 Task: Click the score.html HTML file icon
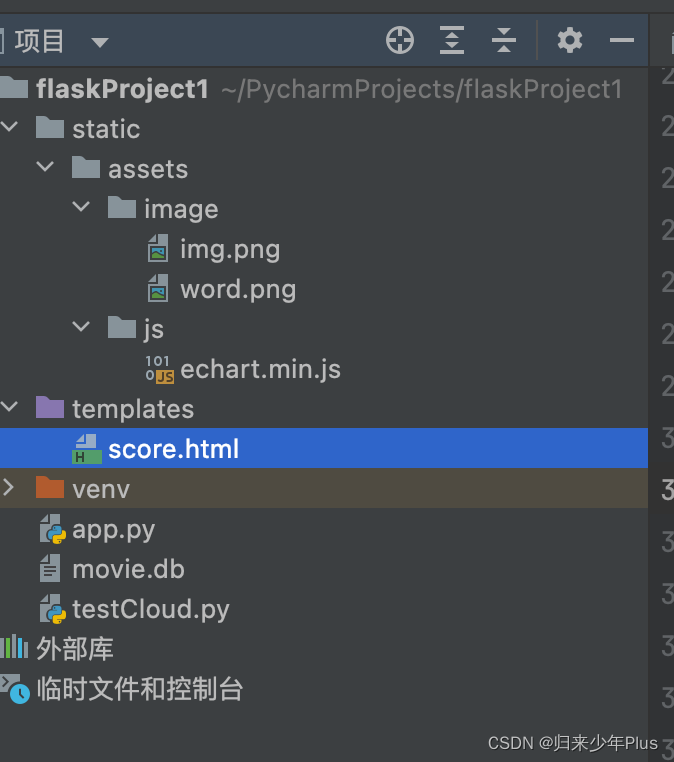coord(87,449)
